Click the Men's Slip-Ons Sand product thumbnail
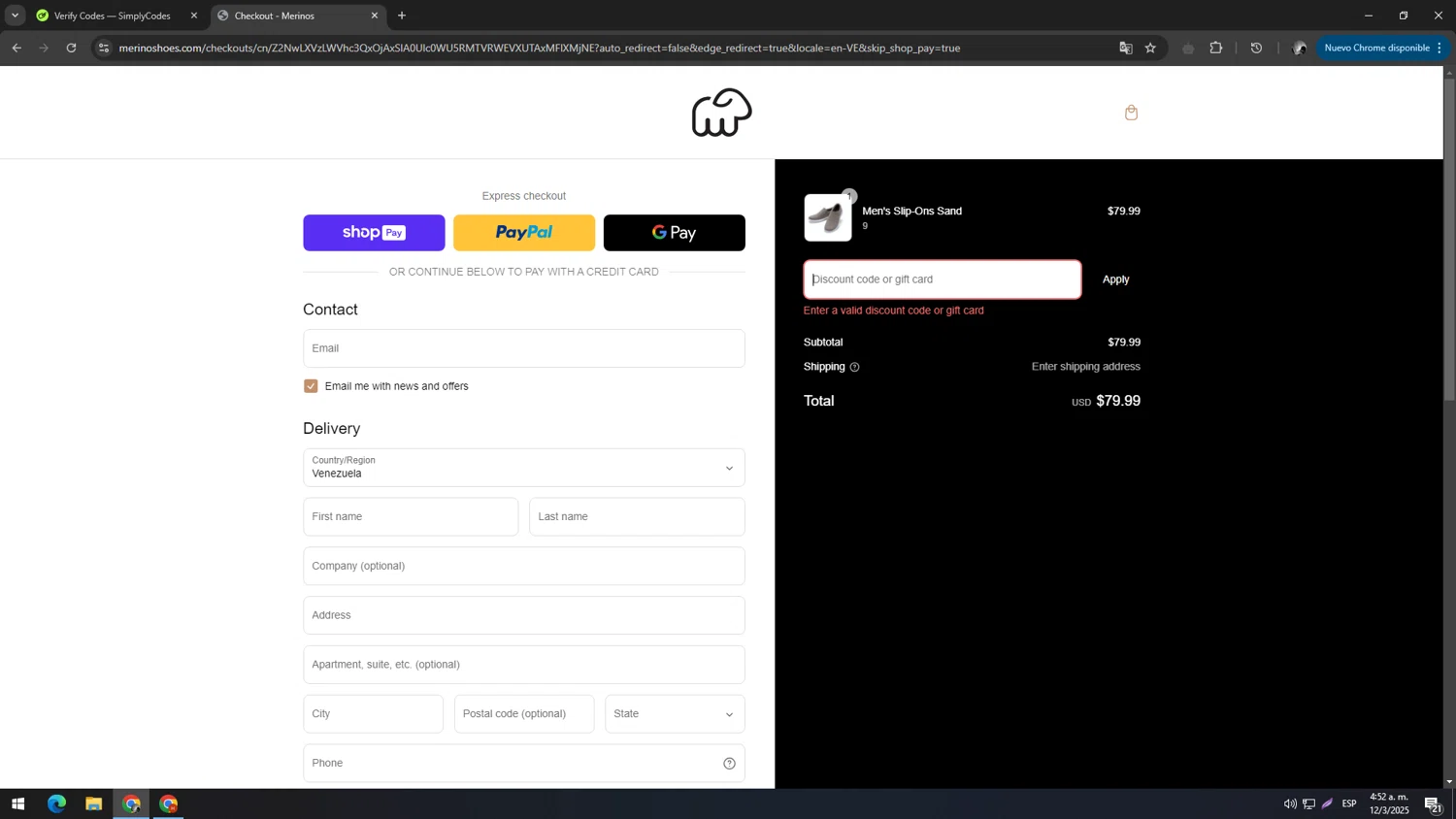The height and width of the screenshot is (819, 1456). (828, 217)
